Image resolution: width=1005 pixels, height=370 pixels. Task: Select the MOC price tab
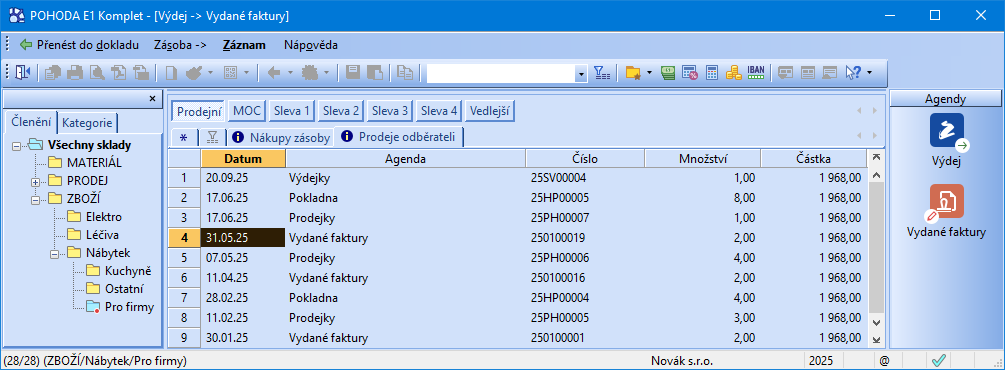247,110
